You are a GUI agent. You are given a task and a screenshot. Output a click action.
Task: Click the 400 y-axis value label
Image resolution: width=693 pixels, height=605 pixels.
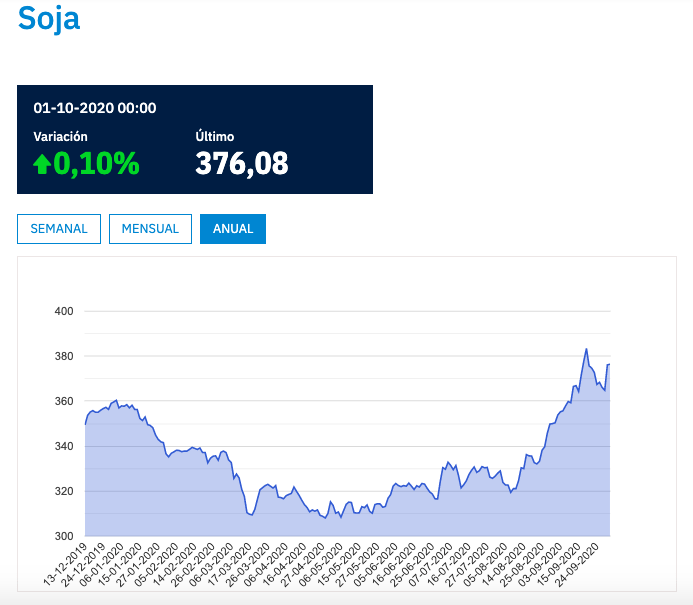65,311
